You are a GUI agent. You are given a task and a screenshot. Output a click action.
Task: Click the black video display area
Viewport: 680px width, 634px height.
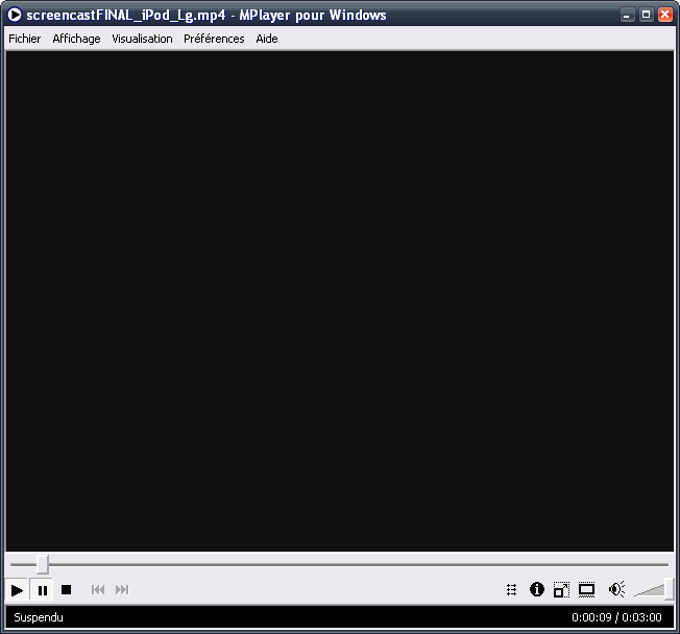[340, 301]
